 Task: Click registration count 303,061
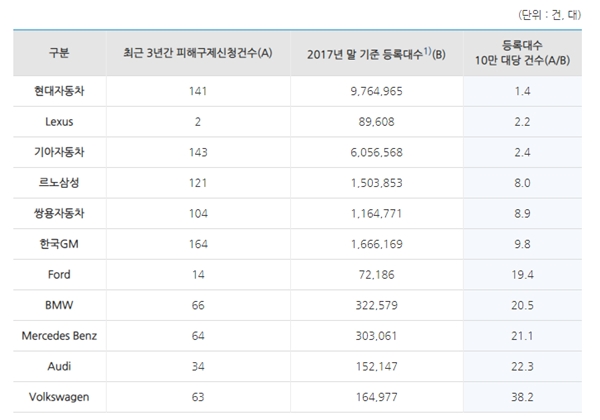coord(377,336)
